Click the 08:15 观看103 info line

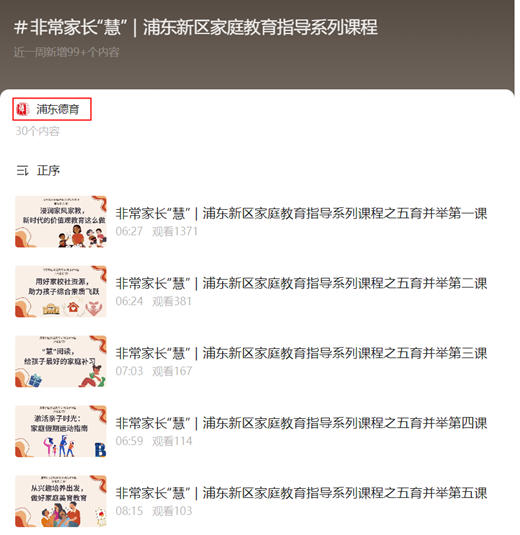tap(154, 511)
